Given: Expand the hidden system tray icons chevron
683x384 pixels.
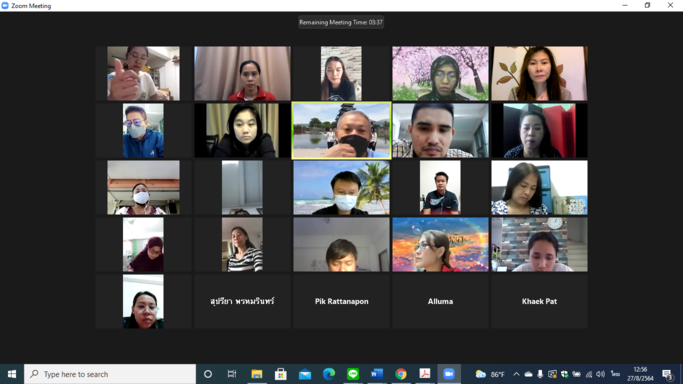Looking at the screenshot, I should click(516, 374).
